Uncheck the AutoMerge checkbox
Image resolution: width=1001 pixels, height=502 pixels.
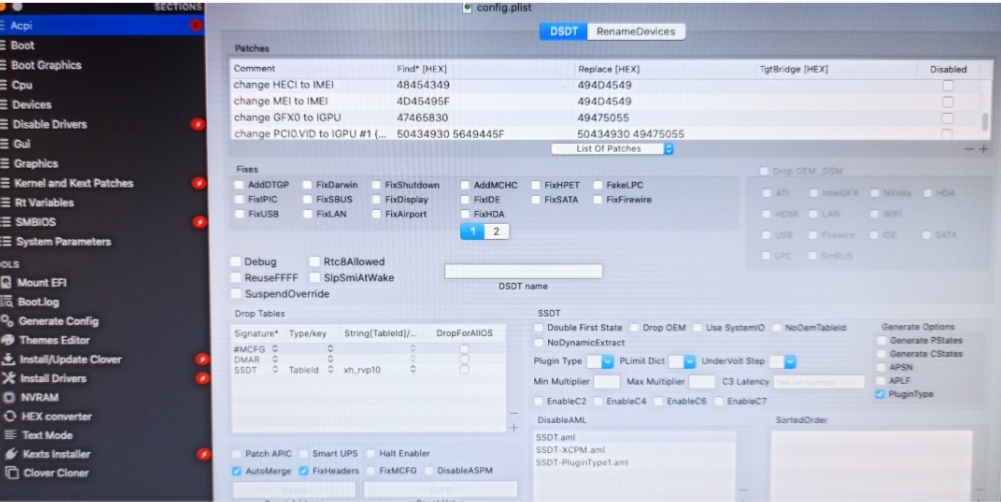point(237,470)
